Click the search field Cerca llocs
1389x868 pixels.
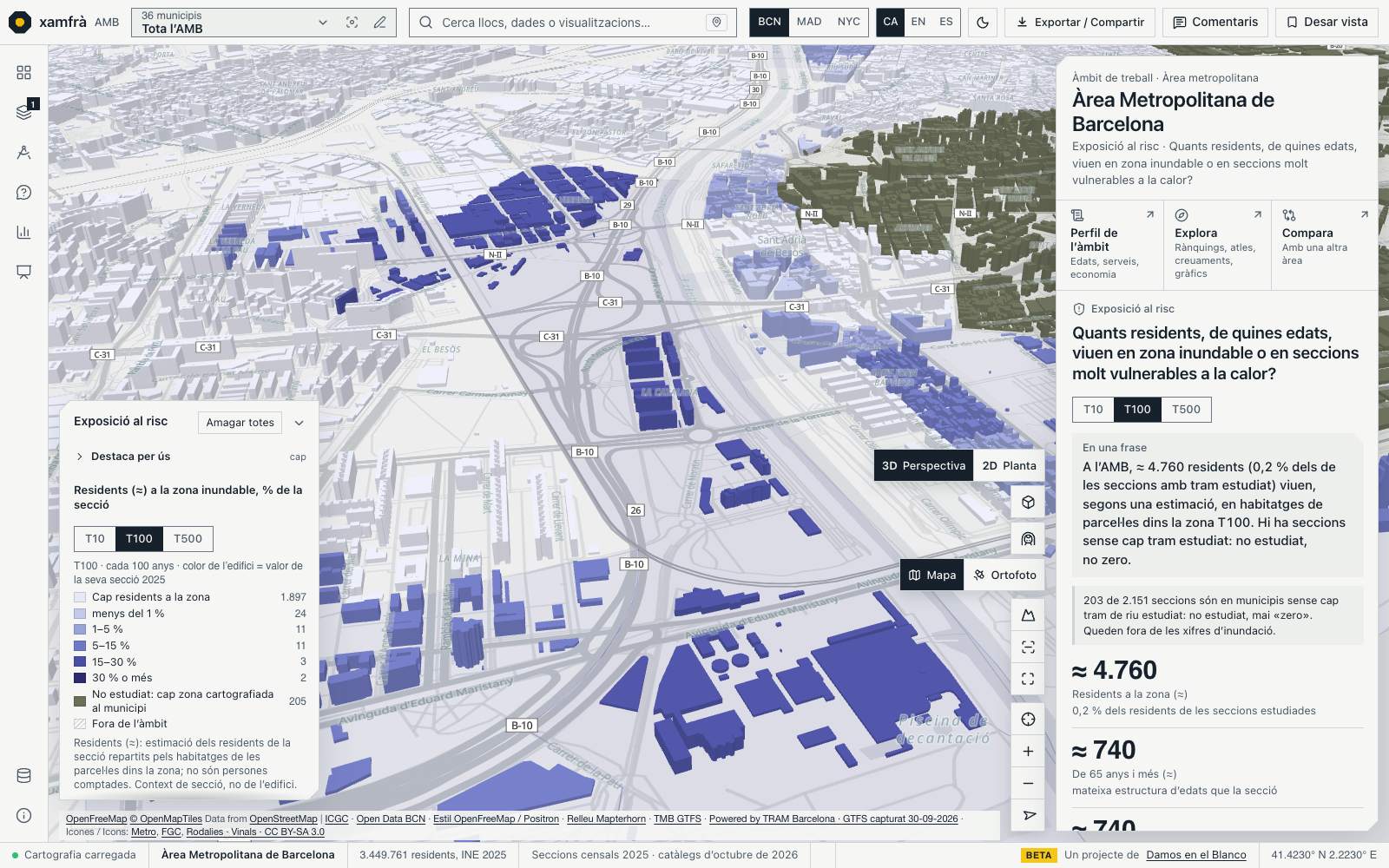pyautogui.click(x=571, y=23)
